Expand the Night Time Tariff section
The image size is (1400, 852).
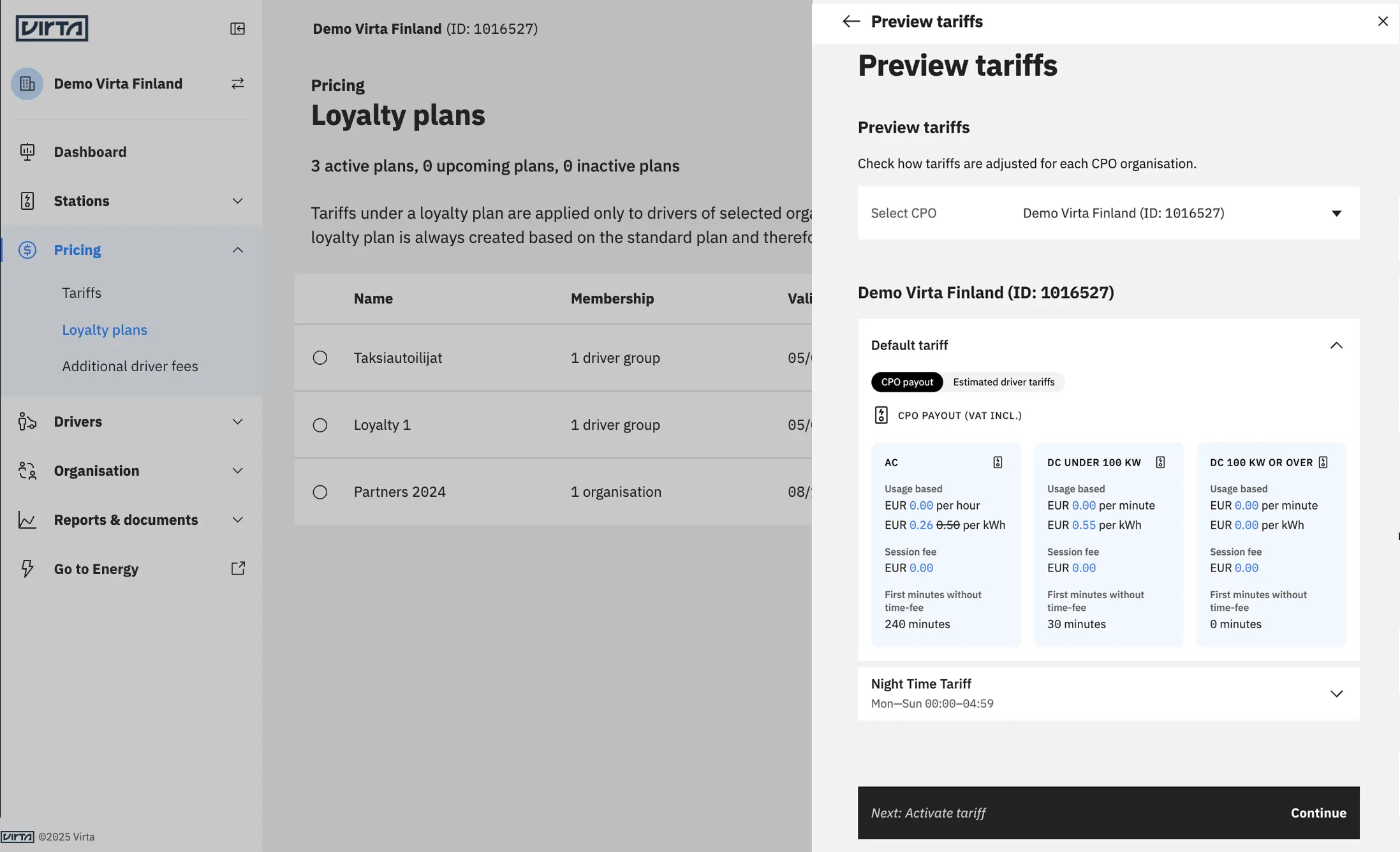coord(1336,694)
